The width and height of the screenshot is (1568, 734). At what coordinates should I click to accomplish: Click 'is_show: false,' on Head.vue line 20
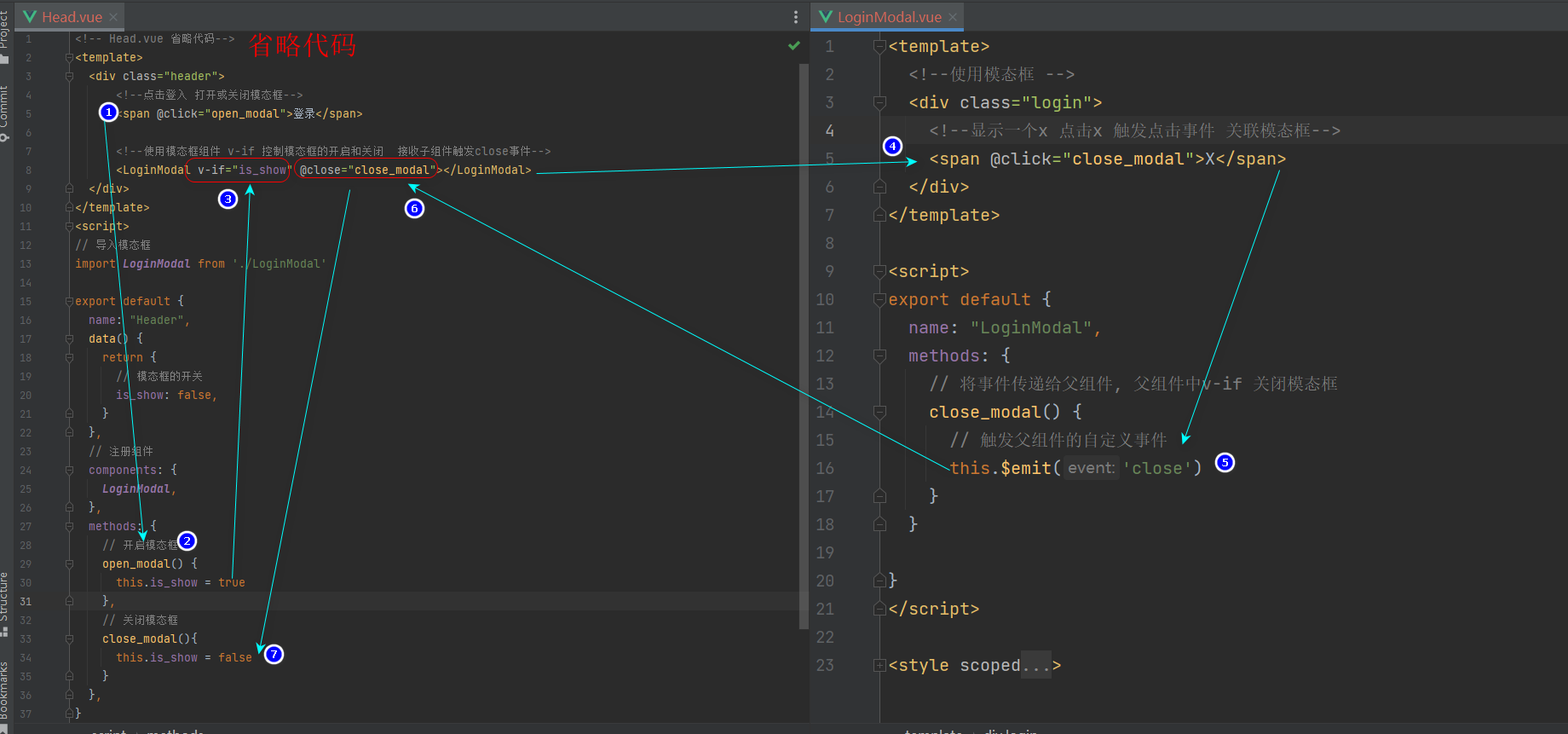[x=167, y=396]
